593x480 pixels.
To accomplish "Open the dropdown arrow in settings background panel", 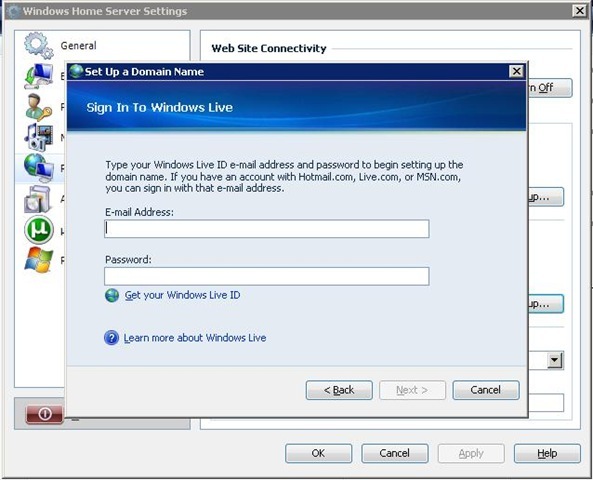I will [555, 360].
